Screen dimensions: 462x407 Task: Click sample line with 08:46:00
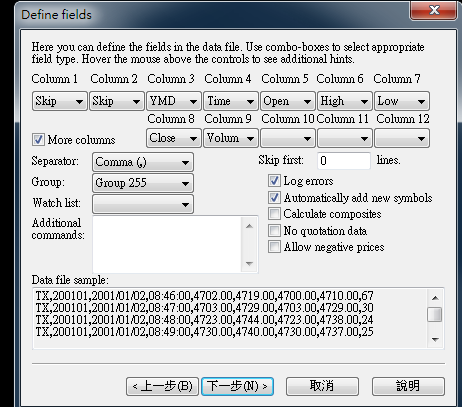tap(204, 296)
